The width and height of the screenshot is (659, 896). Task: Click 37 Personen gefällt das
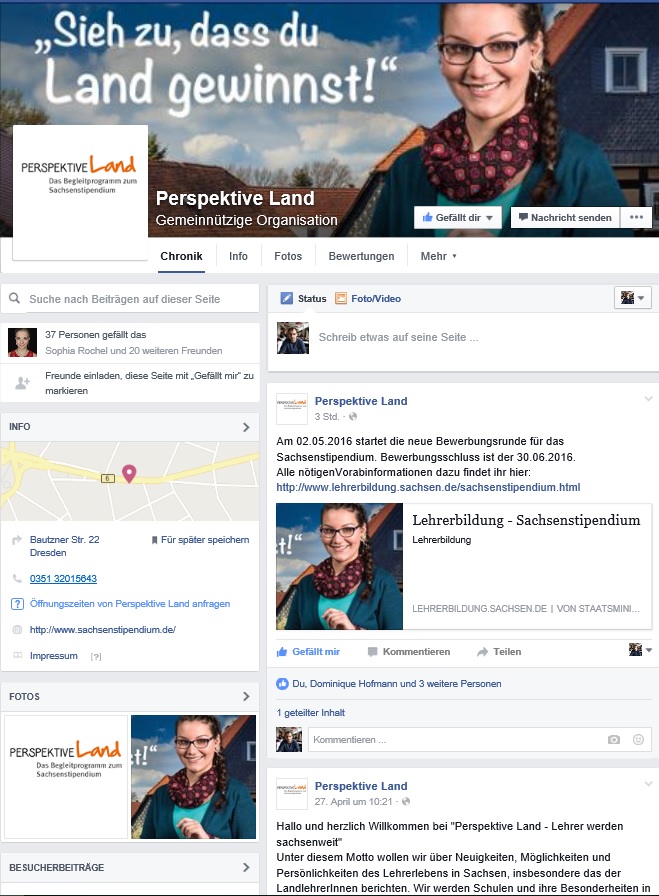[x=95, y=334]
